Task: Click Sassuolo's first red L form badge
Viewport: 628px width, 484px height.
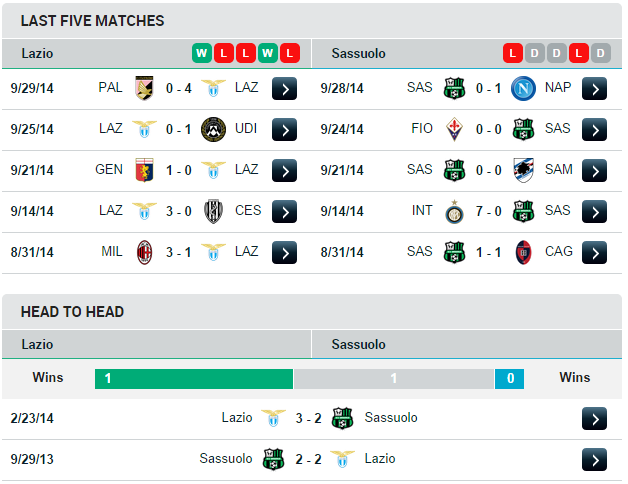Action: click(513, 53)
